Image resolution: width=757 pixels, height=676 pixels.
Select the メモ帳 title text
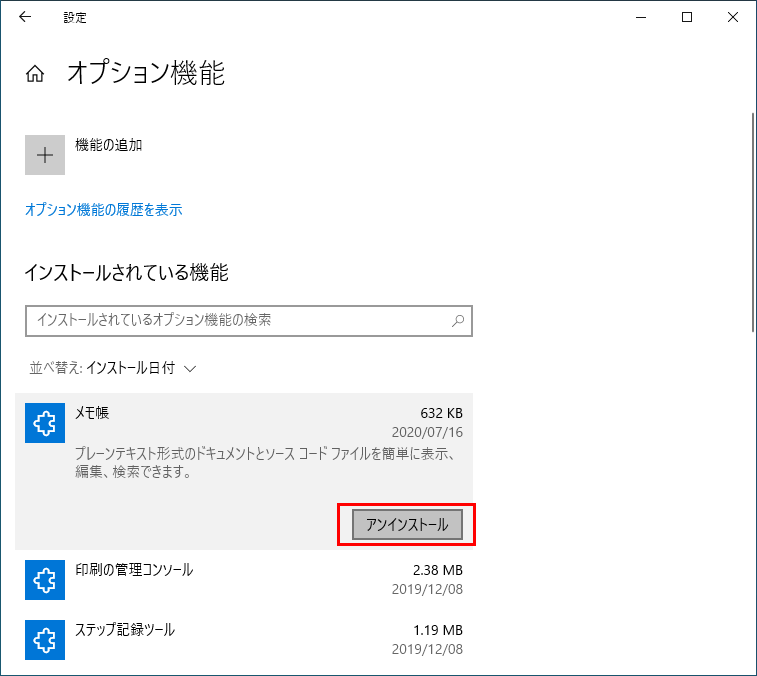[x=92, y=413]
